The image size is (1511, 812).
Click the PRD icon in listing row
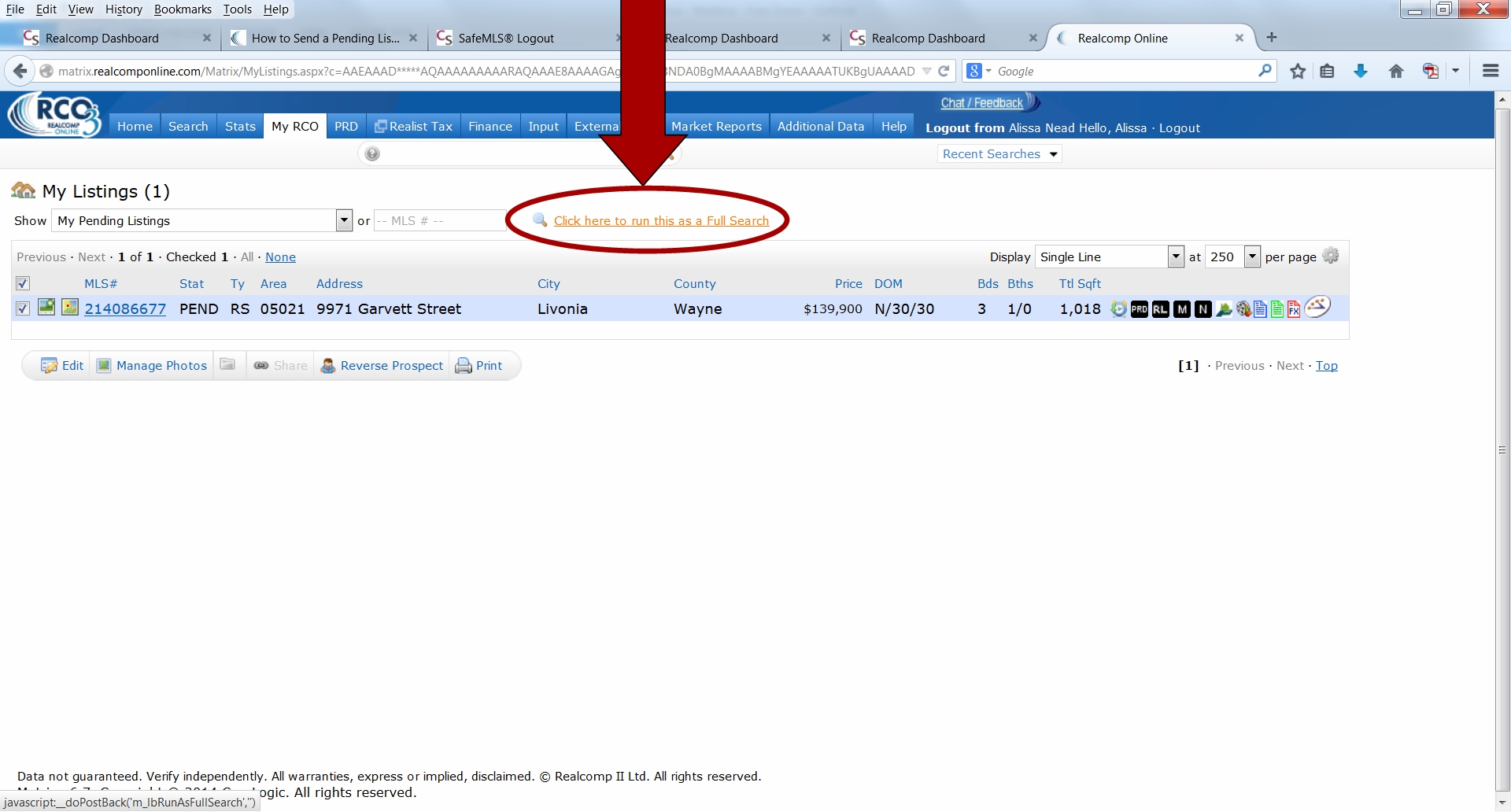(x=1139, y=309)
